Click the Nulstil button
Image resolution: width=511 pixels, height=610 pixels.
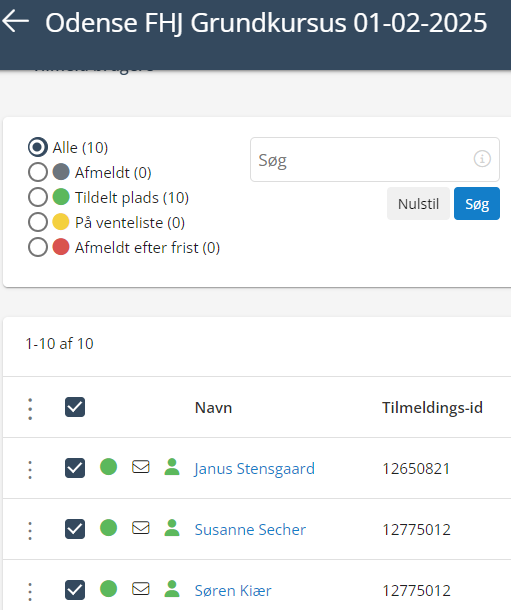pyautogui.click(x=418, y=203)
